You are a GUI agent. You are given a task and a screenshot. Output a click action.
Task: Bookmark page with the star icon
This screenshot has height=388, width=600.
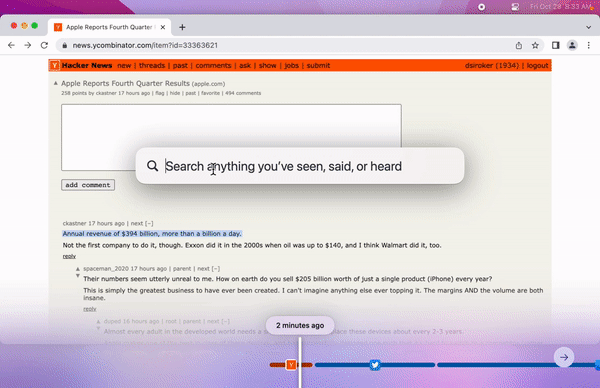[535, 45]
